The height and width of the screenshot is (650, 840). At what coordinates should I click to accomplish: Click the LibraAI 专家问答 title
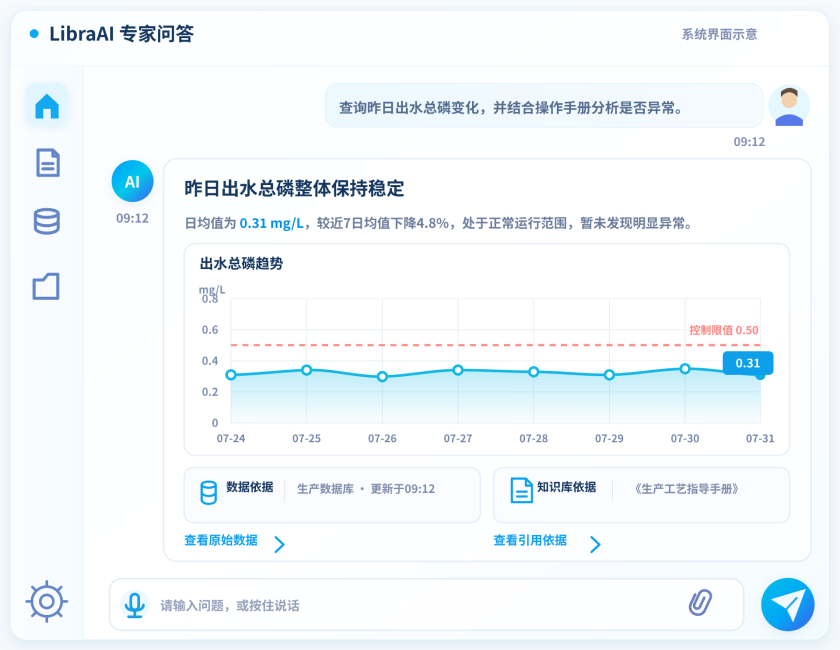click(122, 34)
